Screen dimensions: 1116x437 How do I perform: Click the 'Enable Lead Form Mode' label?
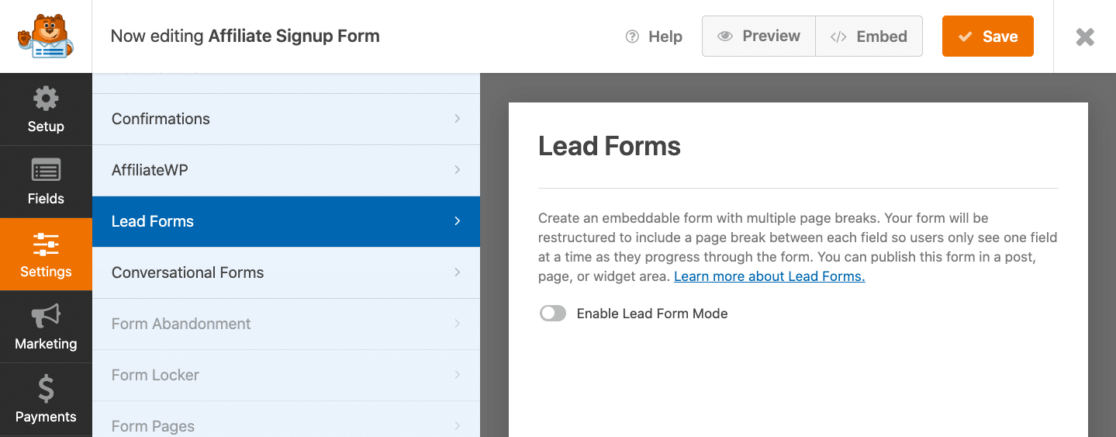point(652,313)
